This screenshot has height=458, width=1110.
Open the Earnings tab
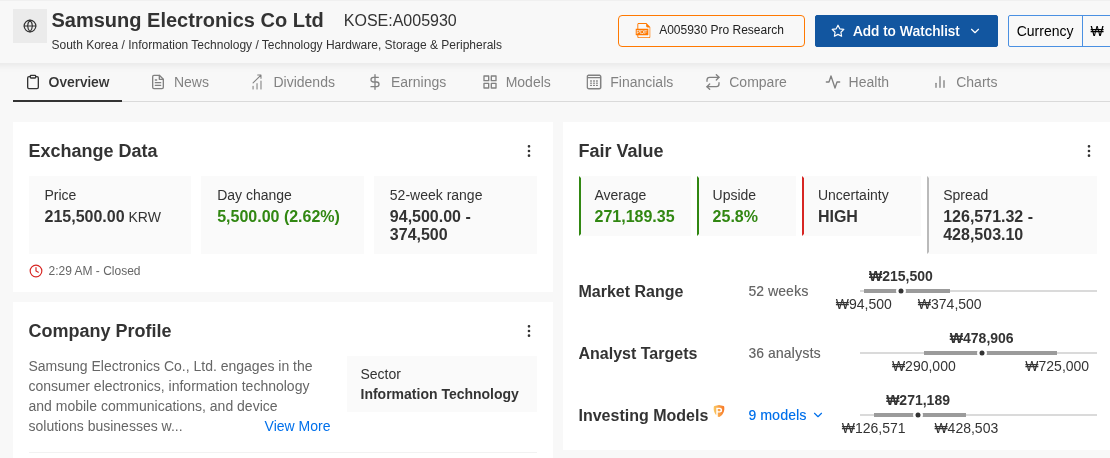(407, 82)
